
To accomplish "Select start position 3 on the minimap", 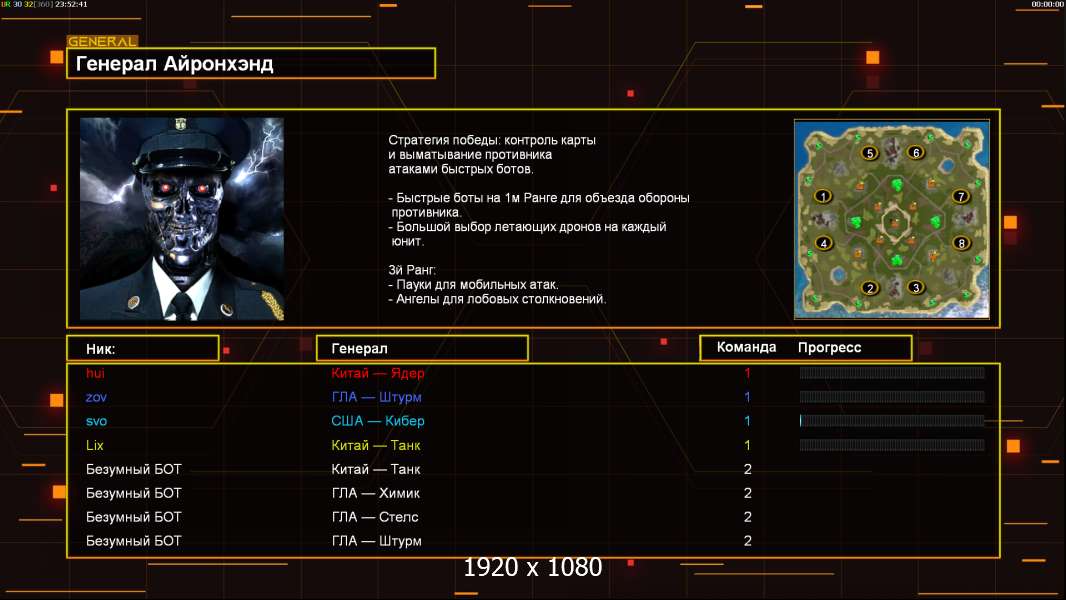I will pyautogui.click(x=916, y=287).
